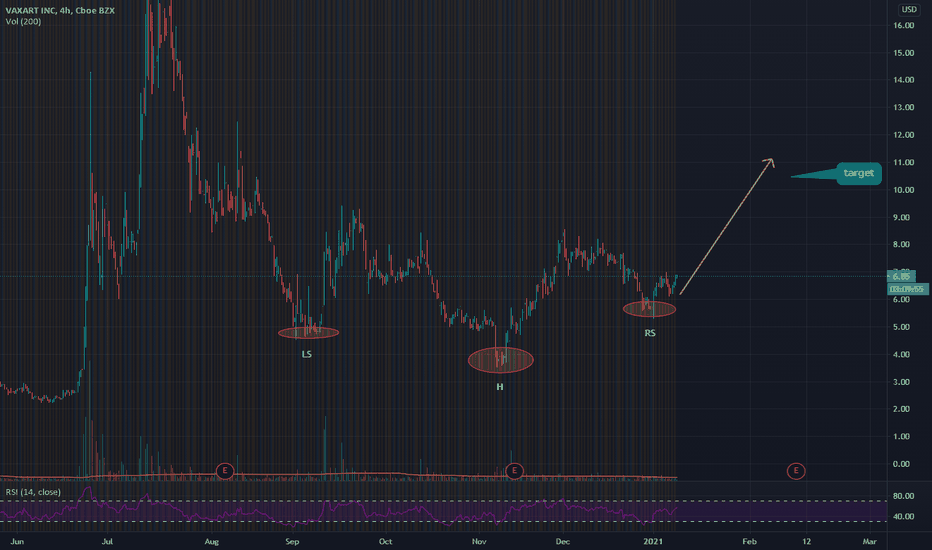932x550 pixels.
Task: Click the August earnings E marker
Action: tap(225, 471)
